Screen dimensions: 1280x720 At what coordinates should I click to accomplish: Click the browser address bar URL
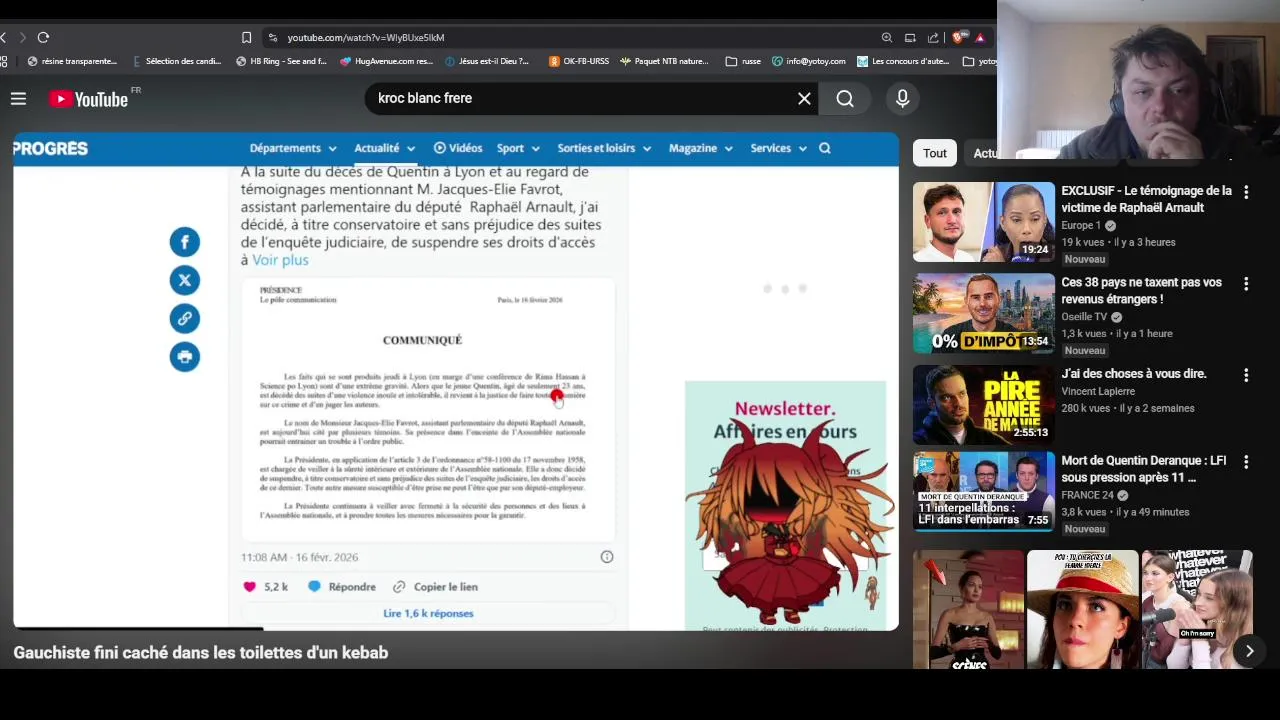pyautogui.click(x=366, y=37)
